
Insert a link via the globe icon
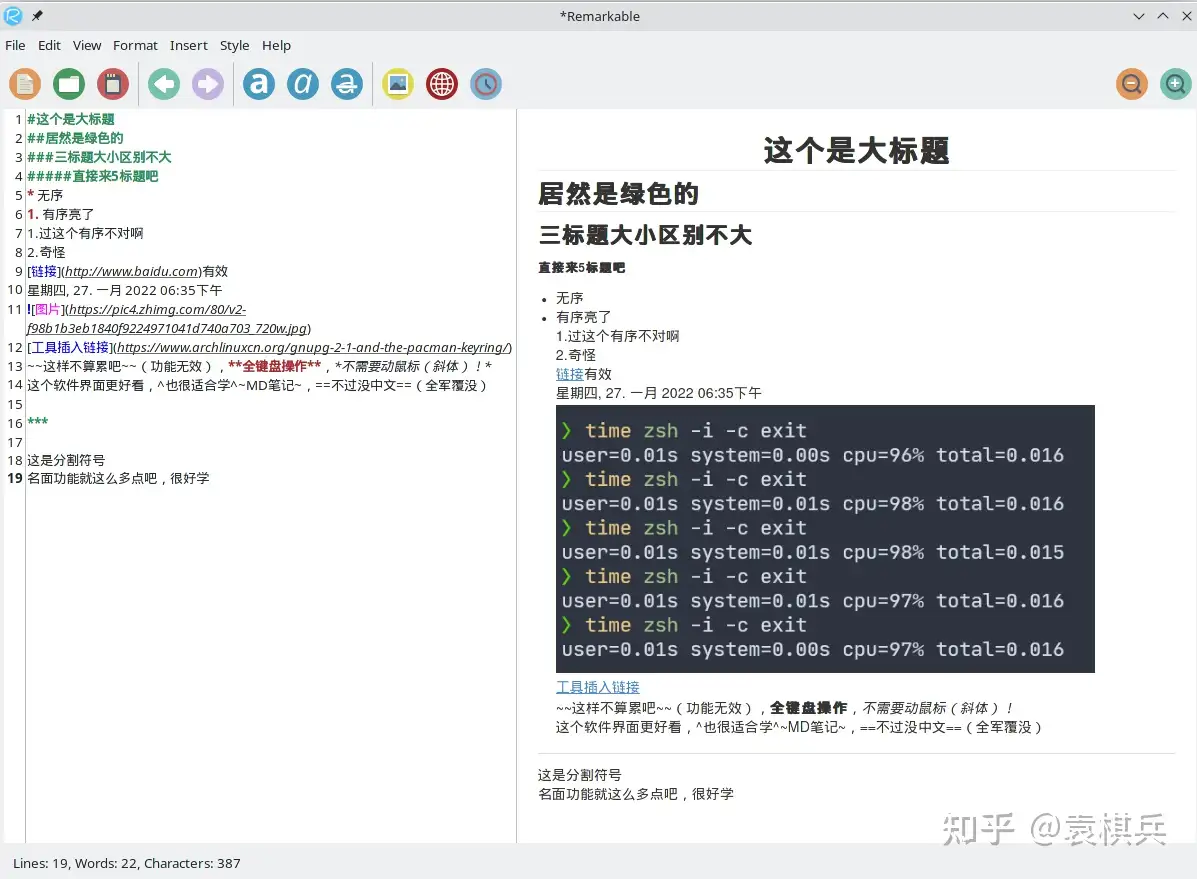point(442,84)
